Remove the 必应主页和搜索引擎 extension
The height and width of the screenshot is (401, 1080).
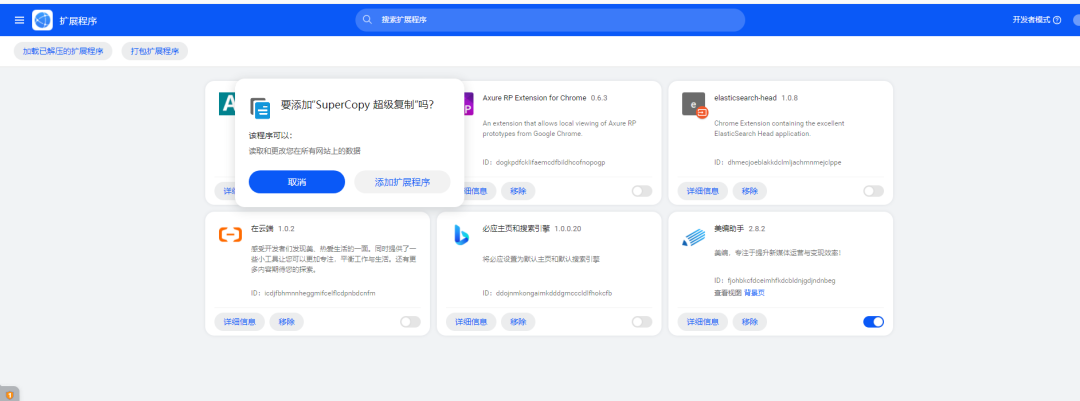point(518,322)
